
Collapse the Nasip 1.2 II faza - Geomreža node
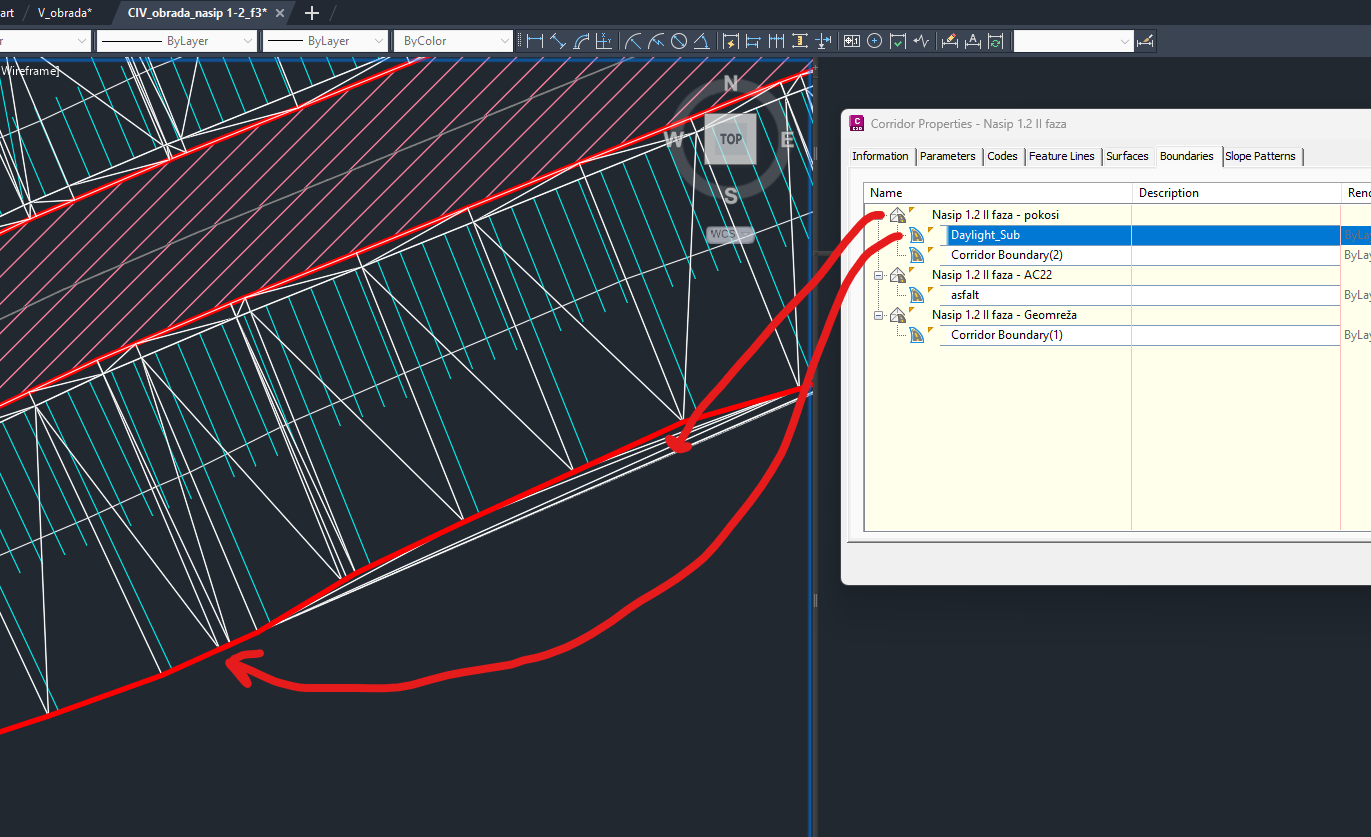tap(879, 315)
